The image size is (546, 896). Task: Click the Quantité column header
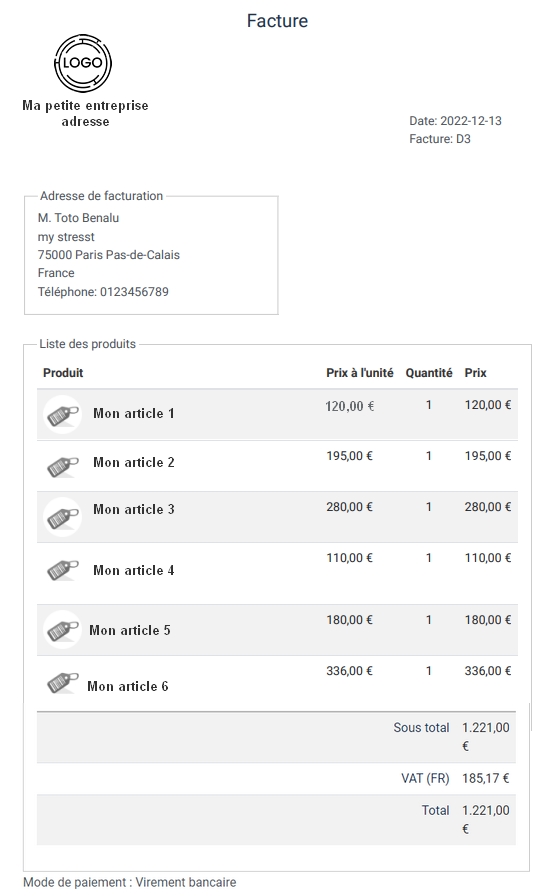click(x=429, y=373)
